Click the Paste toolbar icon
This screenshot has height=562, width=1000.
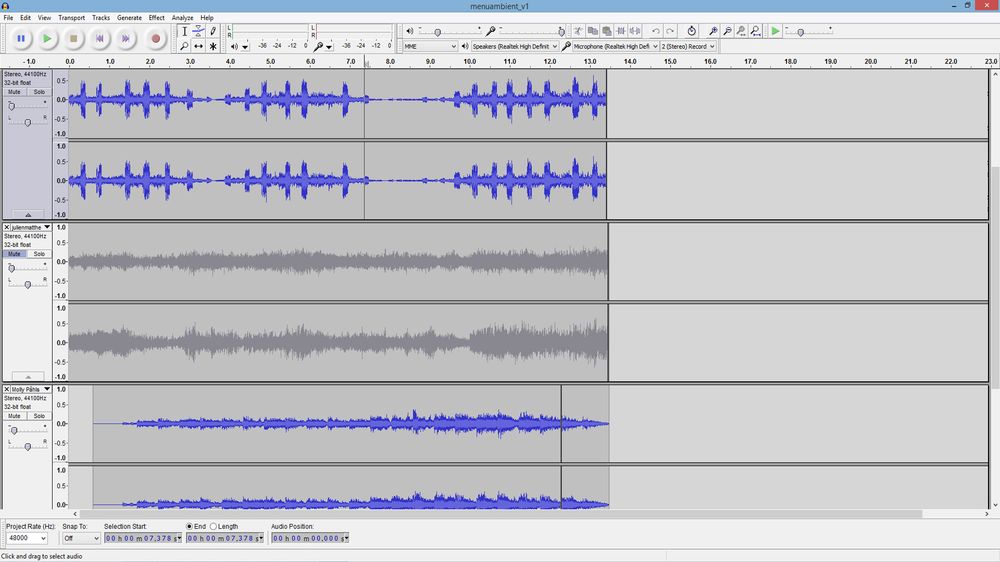point(607,31)
